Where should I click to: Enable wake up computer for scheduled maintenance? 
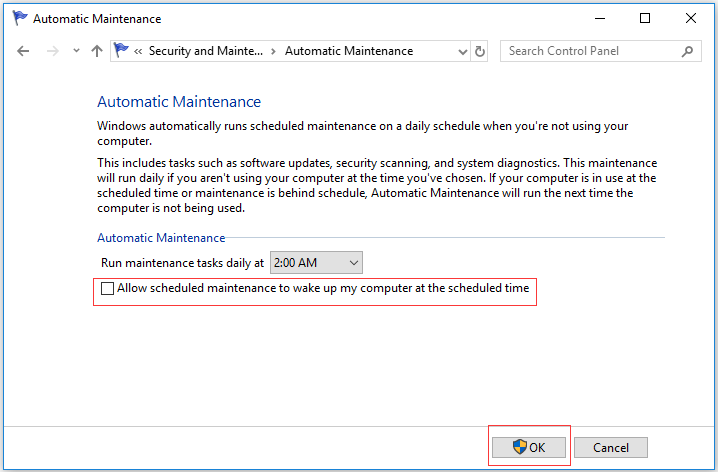(107, 288)
